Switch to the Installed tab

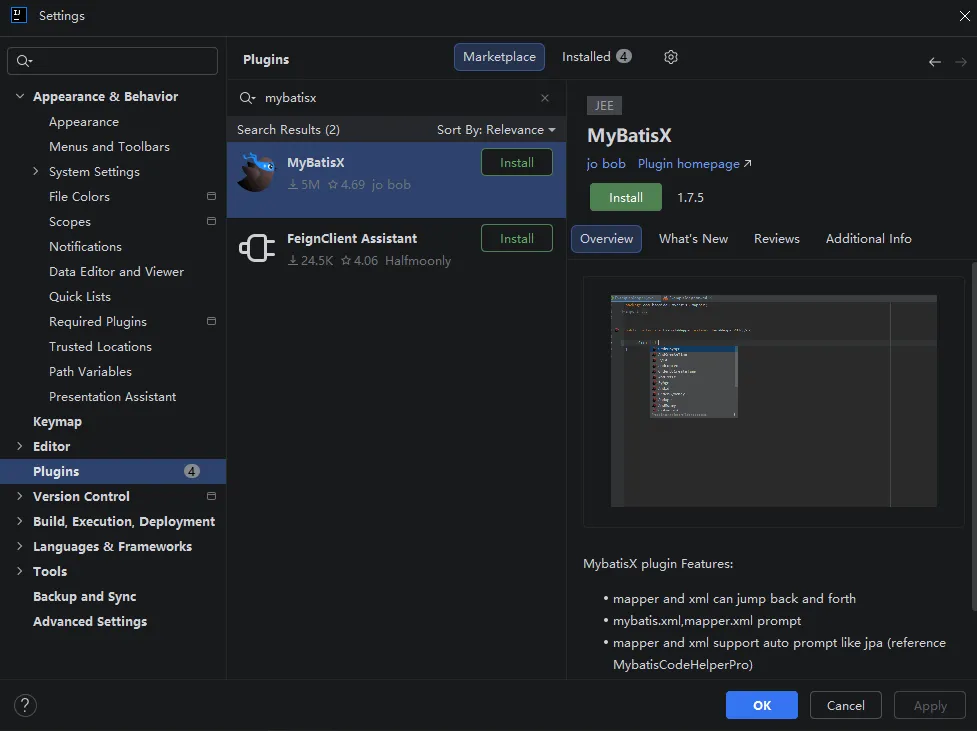point(596,57)
